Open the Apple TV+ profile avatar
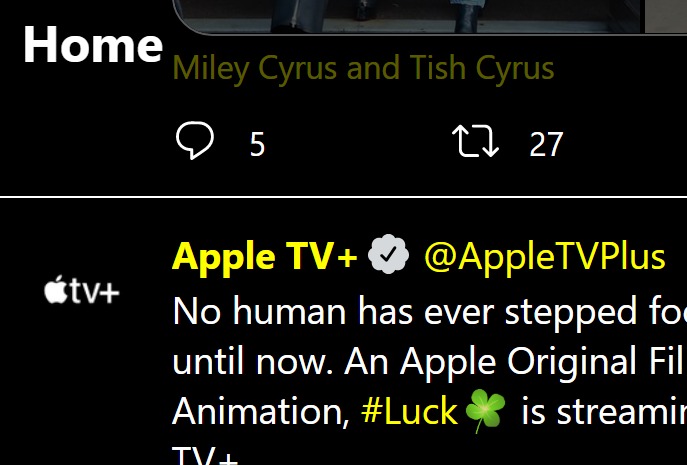Image resolution: width=687 pixels, height=465 pixels. coord(82,291)
